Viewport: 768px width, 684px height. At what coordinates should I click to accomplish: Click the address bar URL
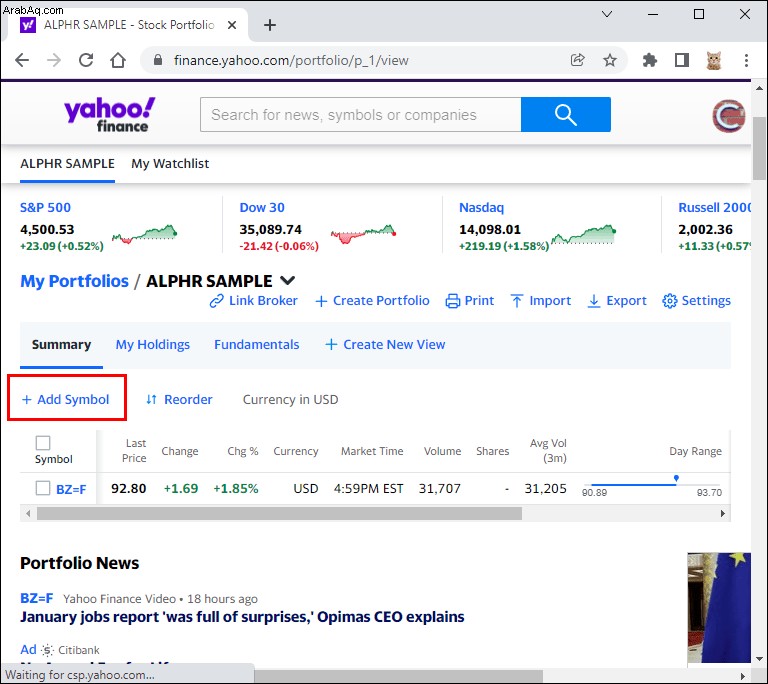[x=291, y=60]
